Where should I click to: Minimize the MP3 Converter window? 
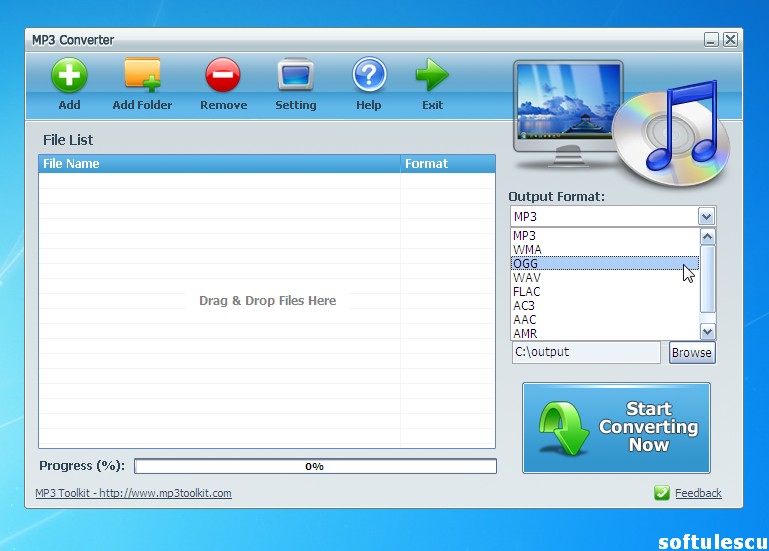pyautogui.click(x=711, y=40)
